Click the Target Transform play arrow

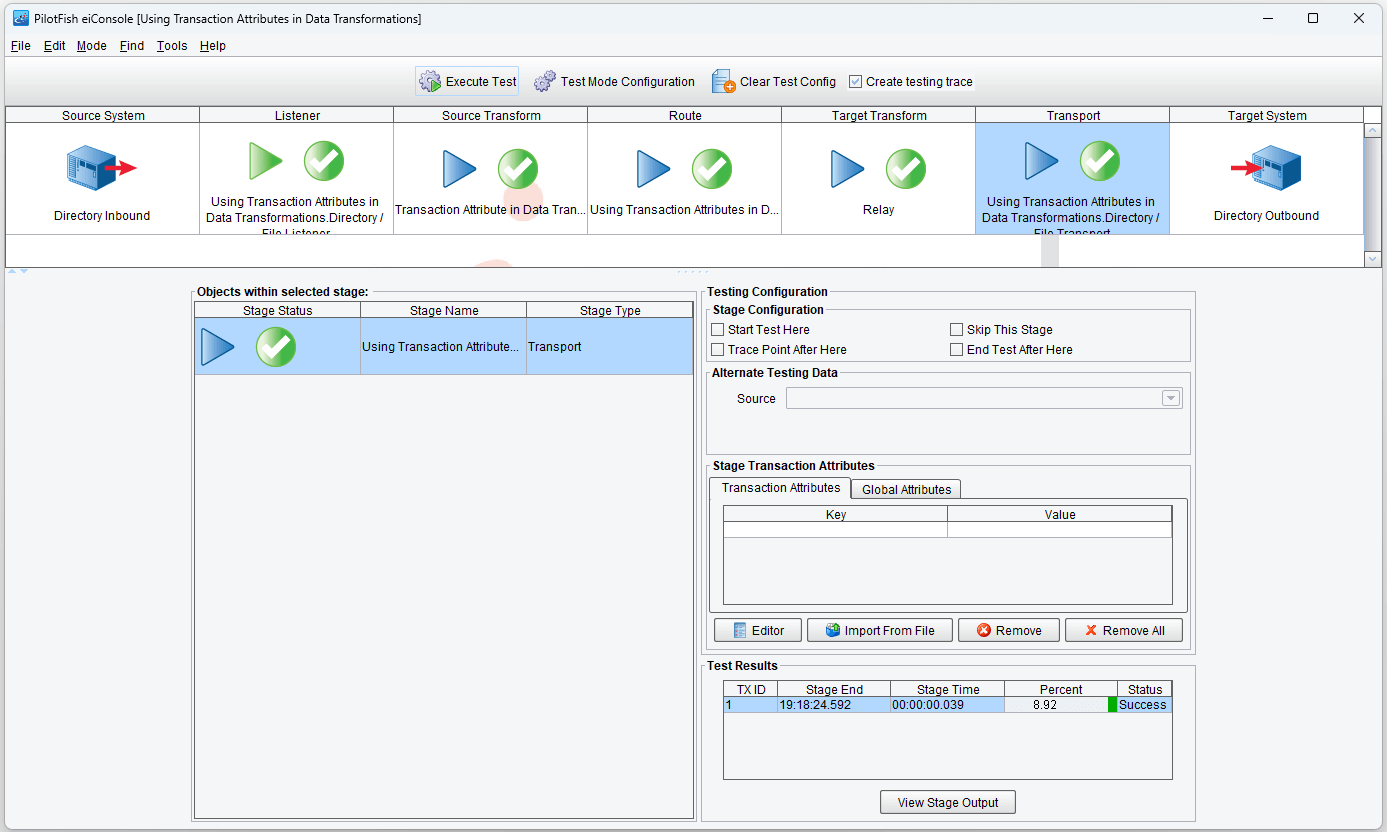click(848, 169)
